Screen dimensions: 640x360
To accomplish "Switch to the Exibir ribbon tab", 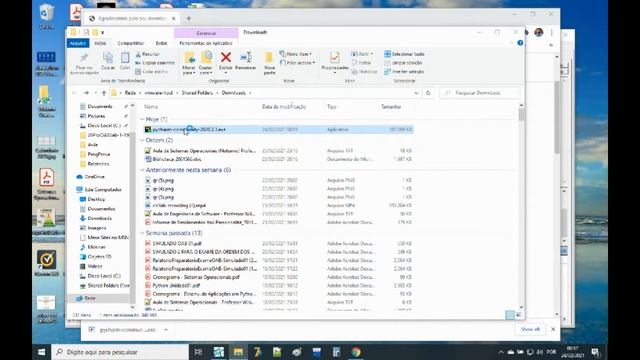I will [x=161, y=43].
